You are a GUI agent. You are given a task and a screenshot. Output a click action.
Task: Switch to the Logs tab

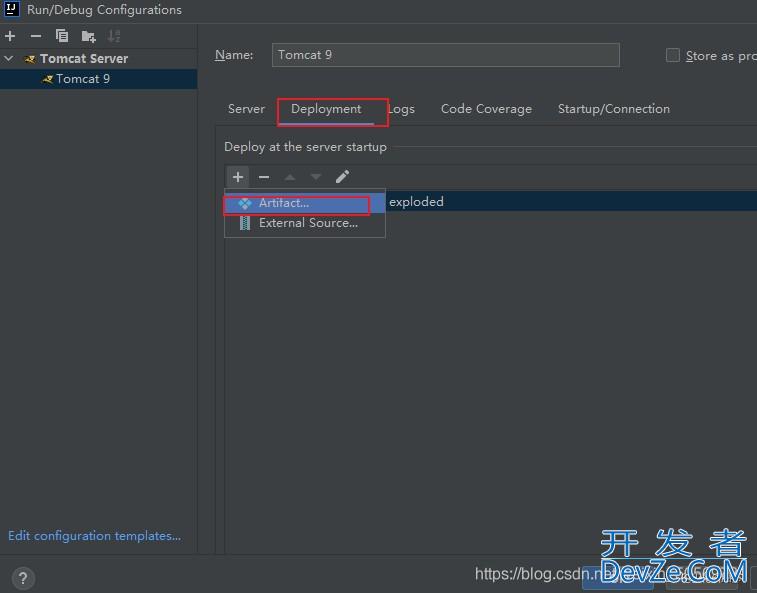[402, 109]
